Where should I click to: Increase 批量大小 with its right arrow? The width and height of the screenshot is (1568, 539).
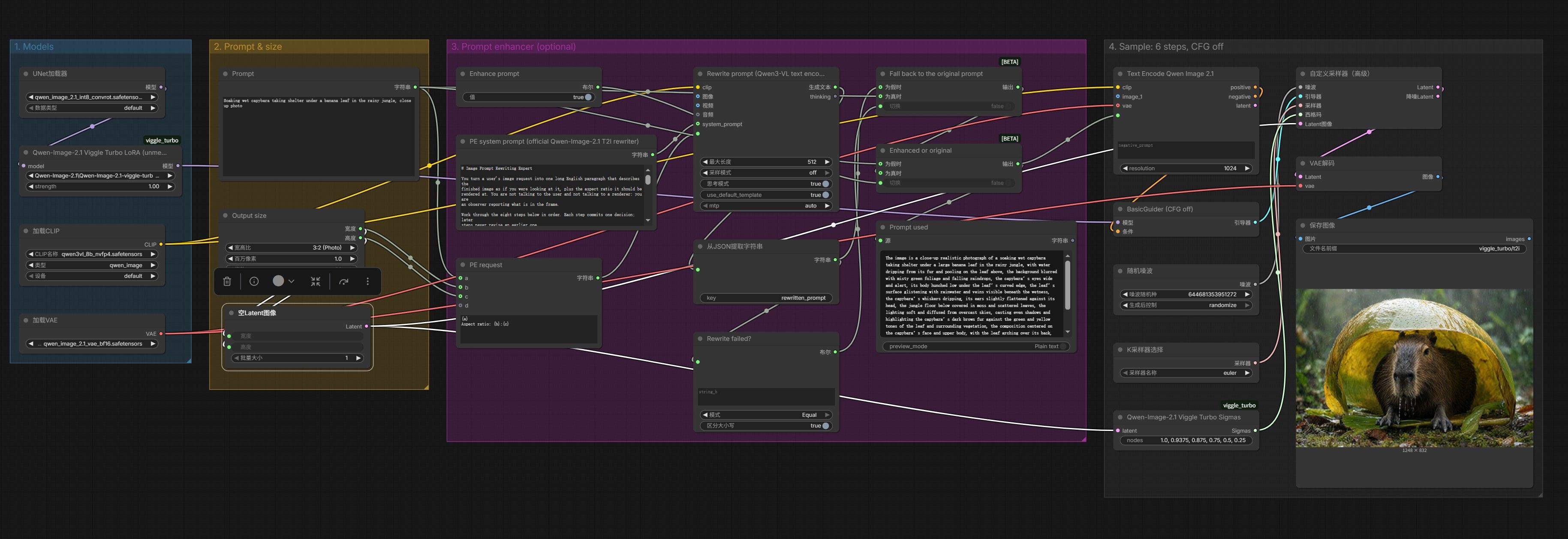[x=358, y=358]
